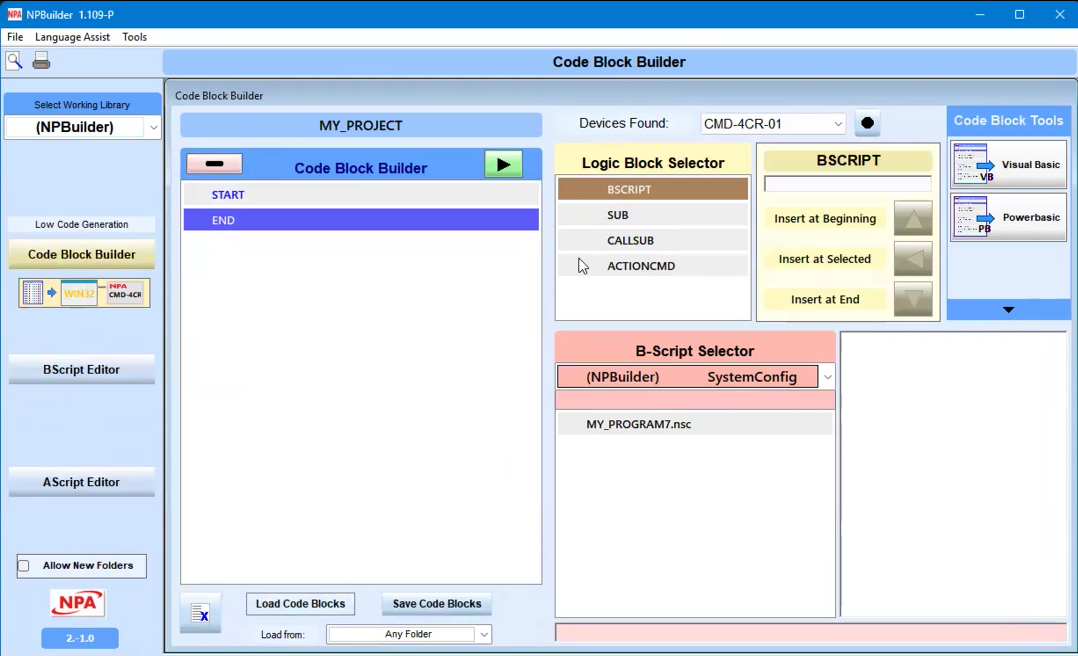Click the magnifier search icon in toolbar
This screenshot has height=656, width=1078.
point(14,61)
